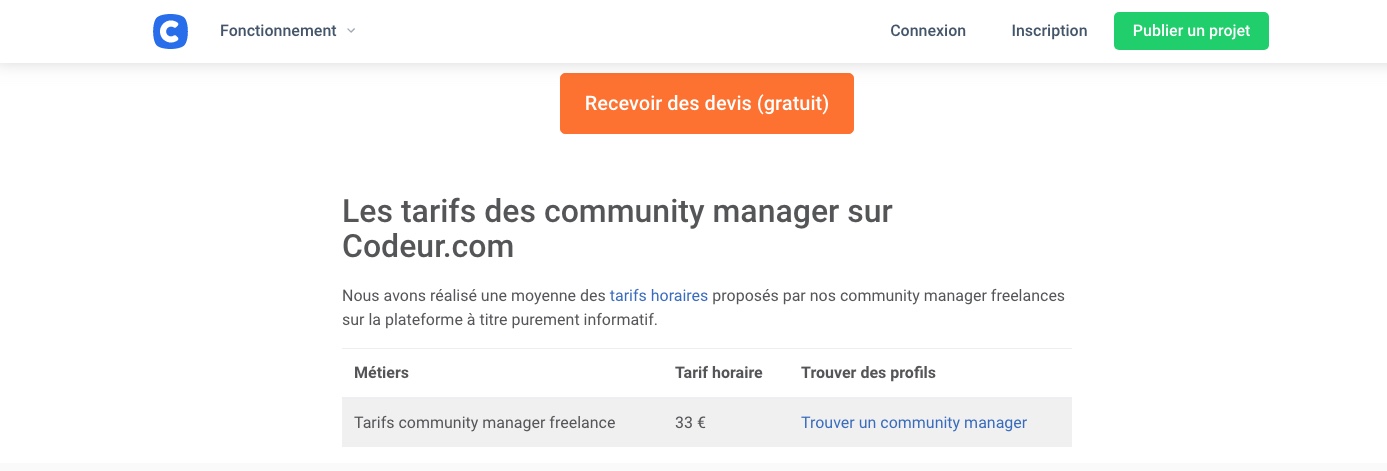
Task: Click the "Tarifs community manager freelance" cell
Action: pos(485,423)
